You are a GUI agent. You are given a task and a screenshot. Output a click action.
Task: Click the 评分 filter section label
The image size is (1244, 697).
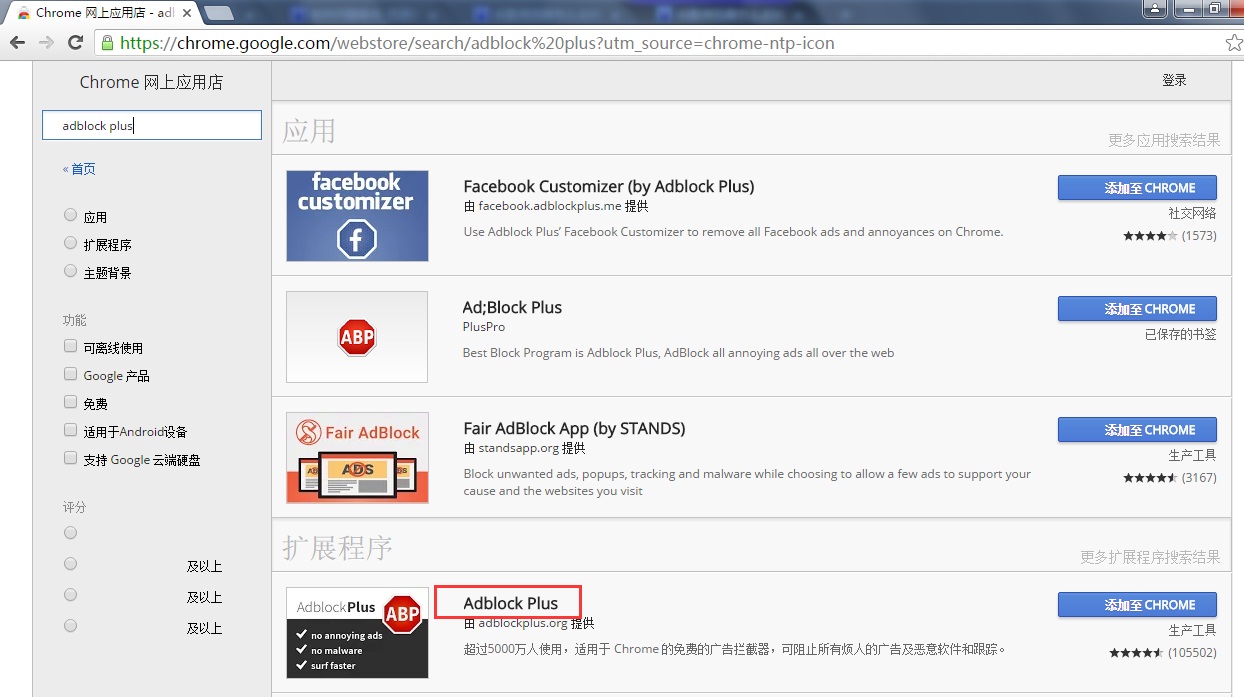[74, 507]
